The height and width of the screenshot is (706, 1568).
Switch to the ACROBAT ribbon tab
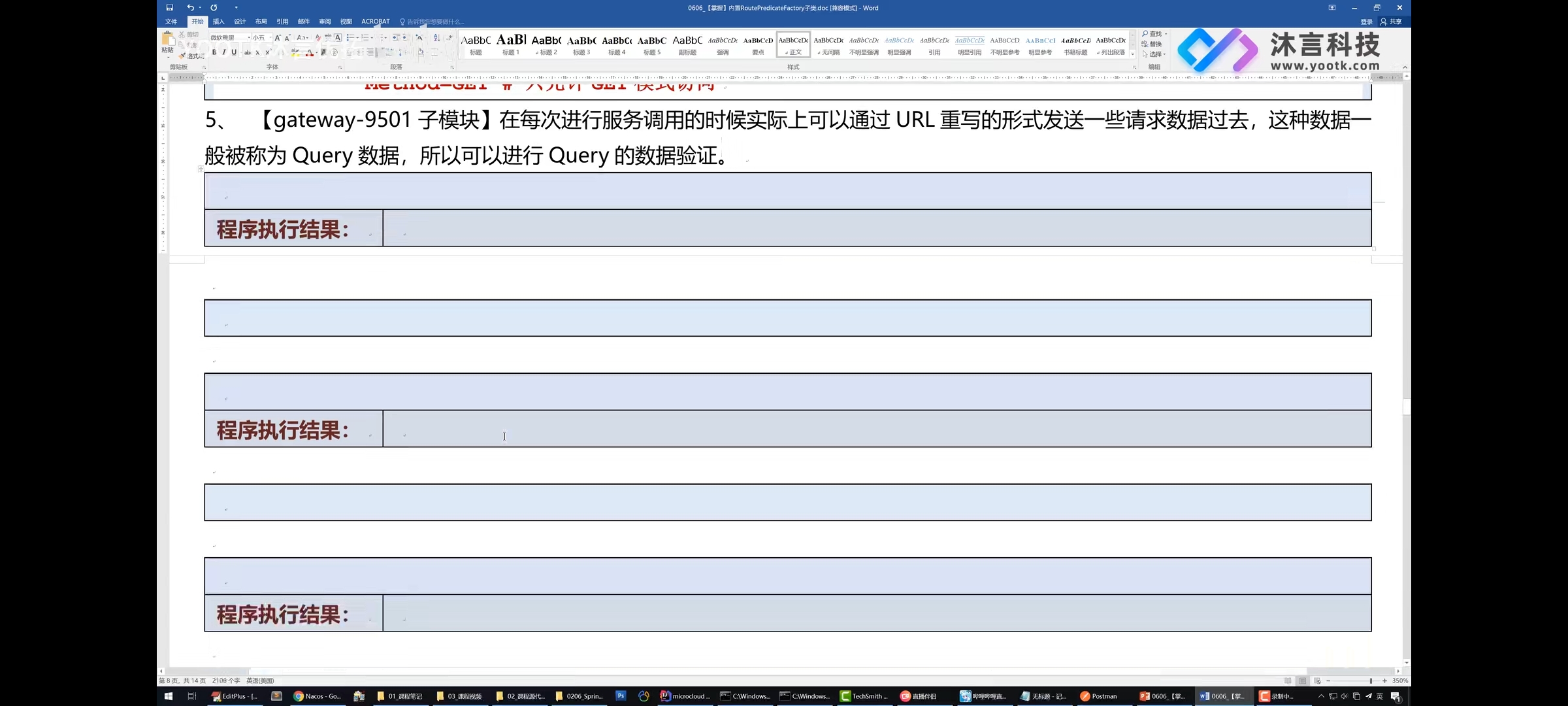coord(376,22)
